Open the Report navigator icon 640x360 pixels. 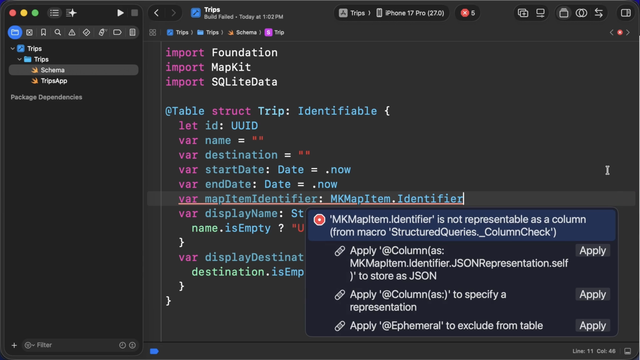132,32
